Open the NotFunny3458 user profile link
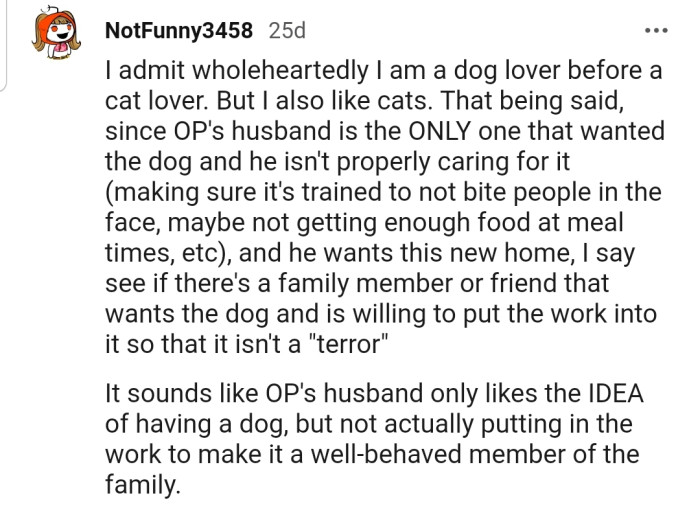The image size is (700, 513). (x=179, y=30)
